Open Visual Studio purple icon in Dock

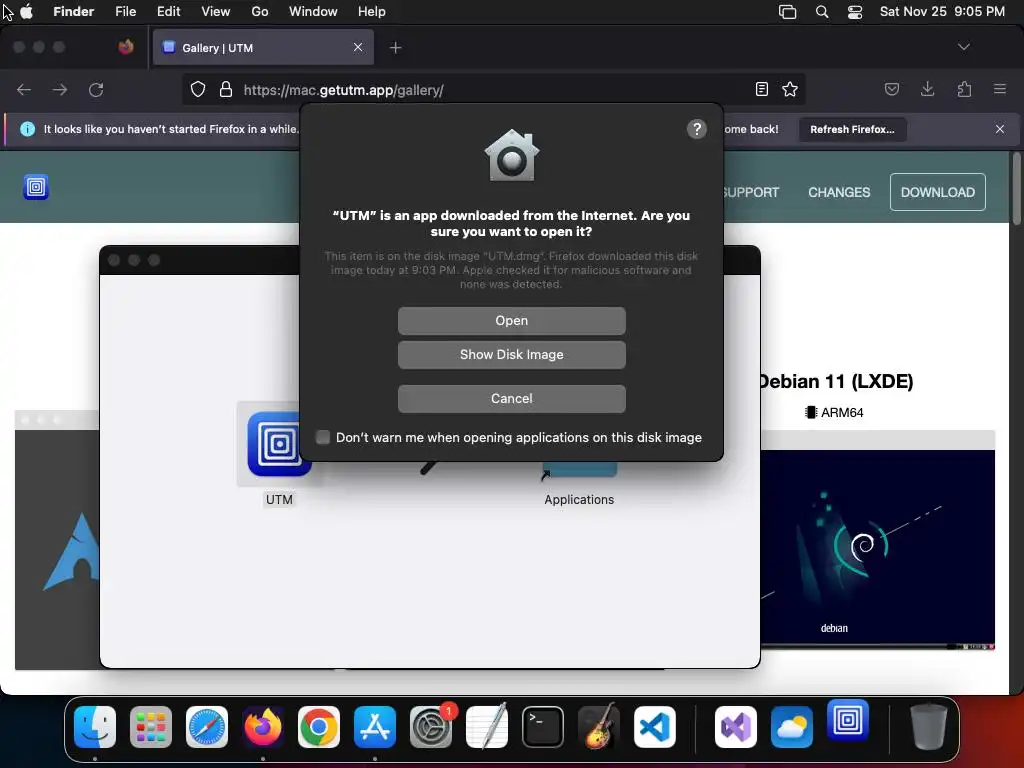[x=736, y=727]
